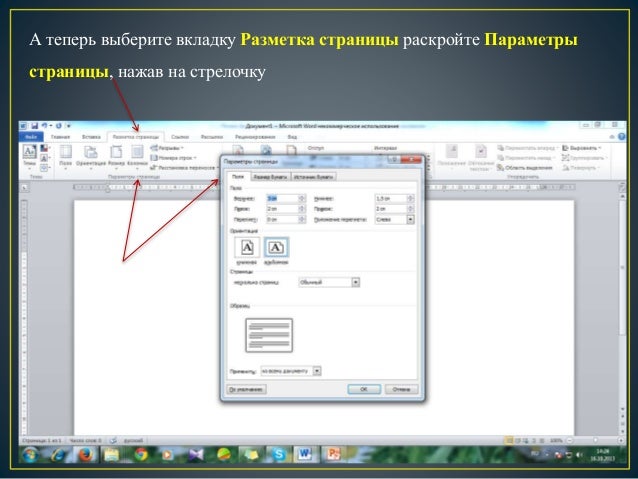Click the Номера строк button
The image size is (638, 479).
(x=173, y=157)
